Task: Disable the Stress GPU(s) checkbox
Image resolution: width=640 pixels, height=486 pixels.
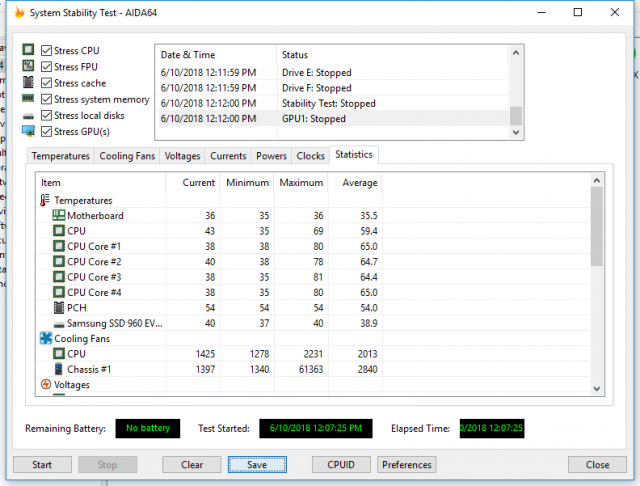Action: (47, 131)
